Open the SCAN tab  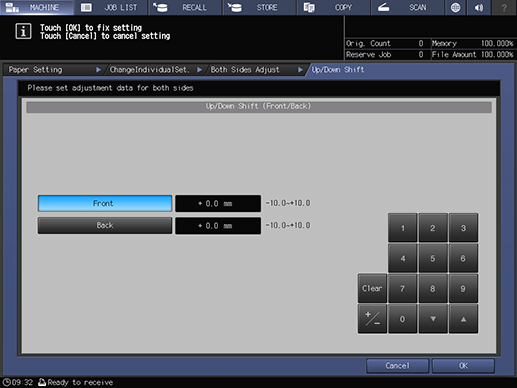pyautogui.click(x=407, y=7)
